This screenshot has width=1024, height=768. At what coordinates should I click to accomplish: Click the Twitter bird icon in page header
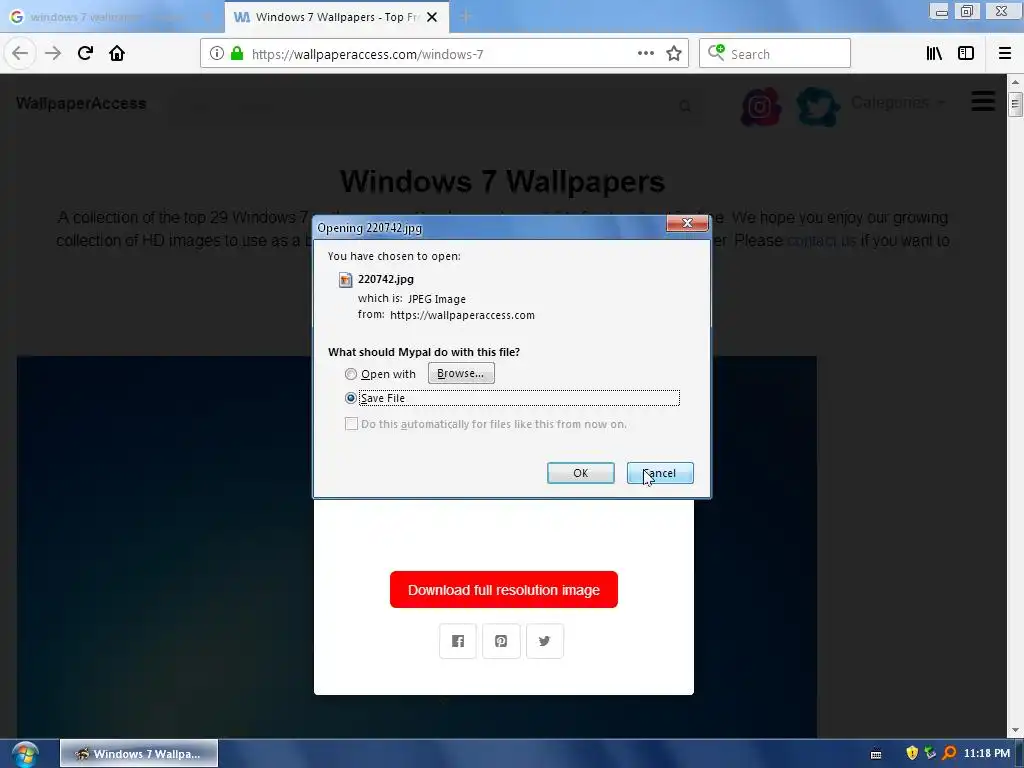coord(818,106)
